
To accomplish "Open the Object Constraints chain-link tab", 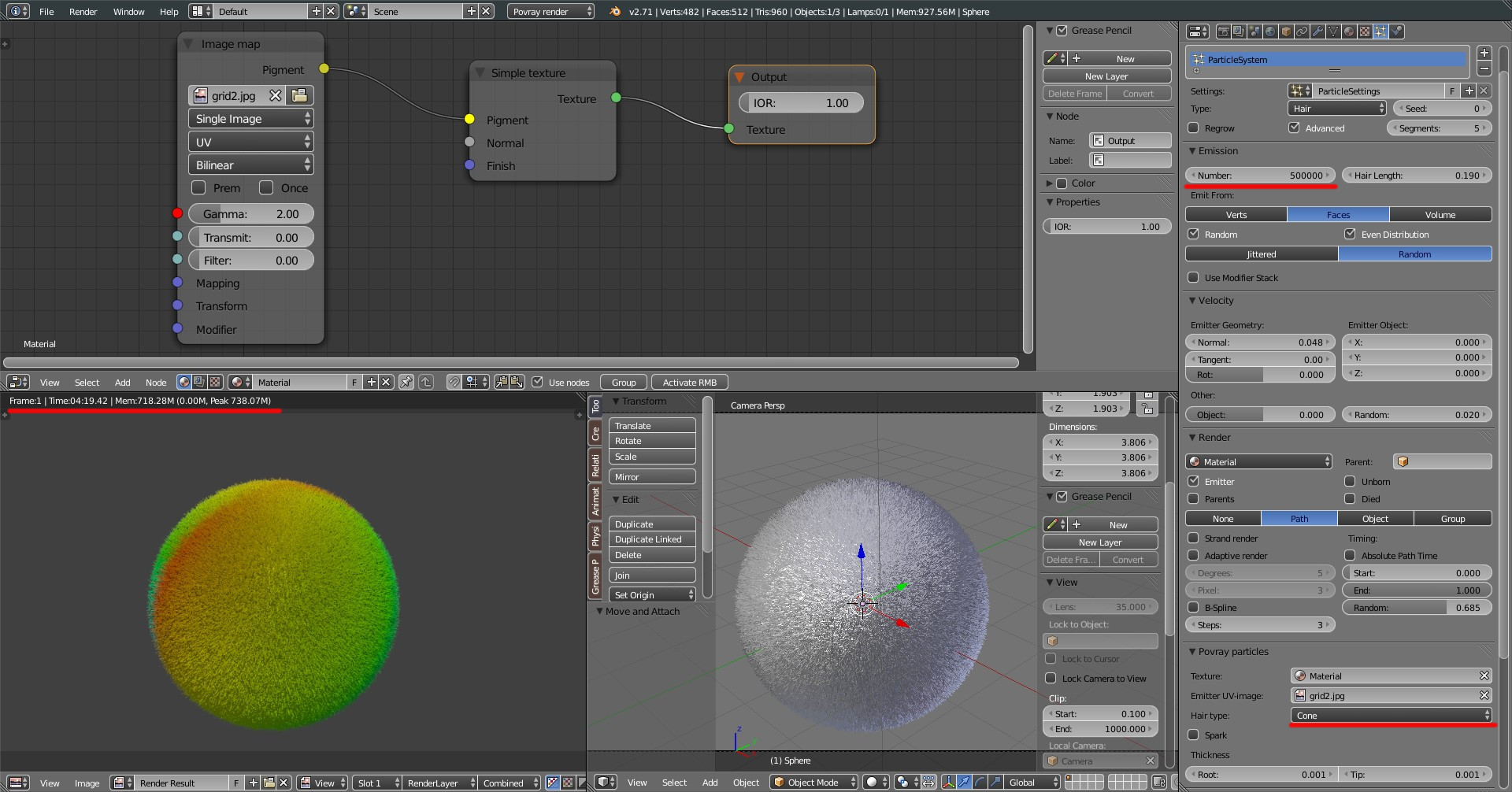I will pyautogui.click(x=1302, y=31).
